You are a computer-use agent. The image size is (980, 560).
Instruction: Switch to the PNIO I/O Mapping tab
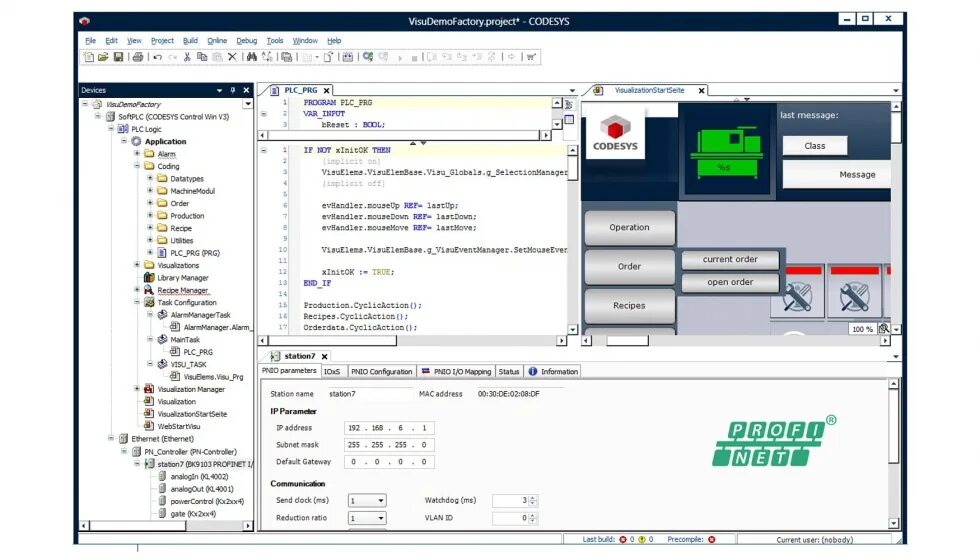[x=456, y=371]
